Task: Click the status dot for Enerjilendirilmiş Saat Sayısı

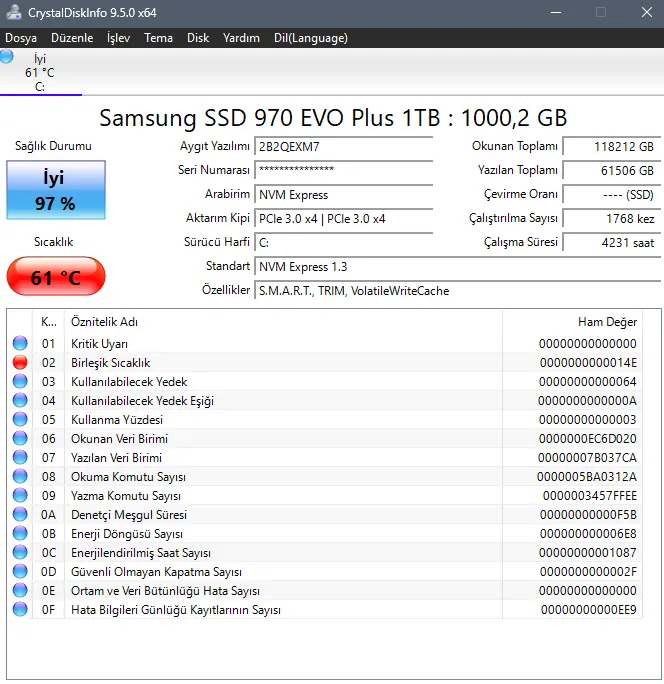Action: point(20,552)
